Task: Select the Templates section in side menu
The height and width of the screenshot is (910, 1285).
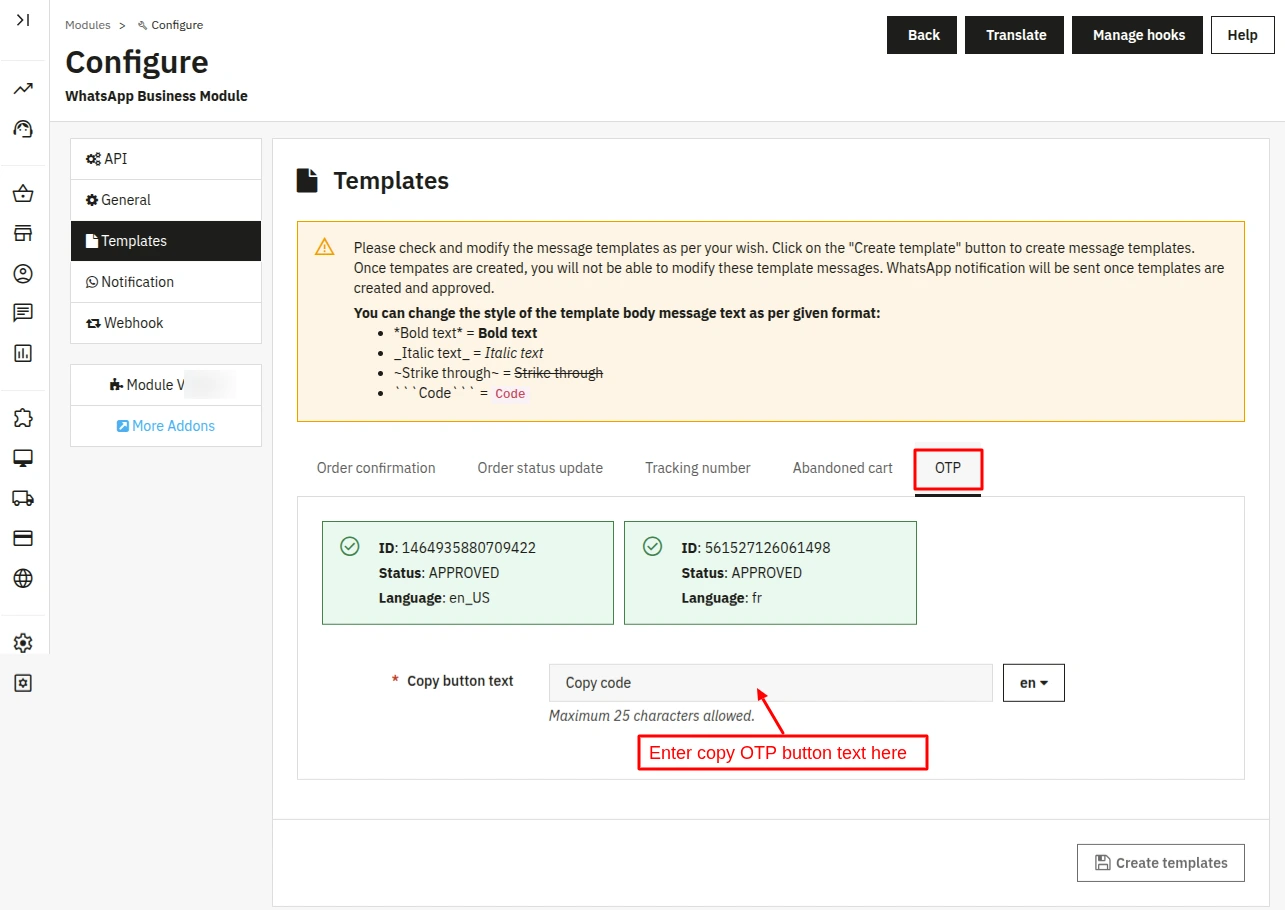Action: 166,241
